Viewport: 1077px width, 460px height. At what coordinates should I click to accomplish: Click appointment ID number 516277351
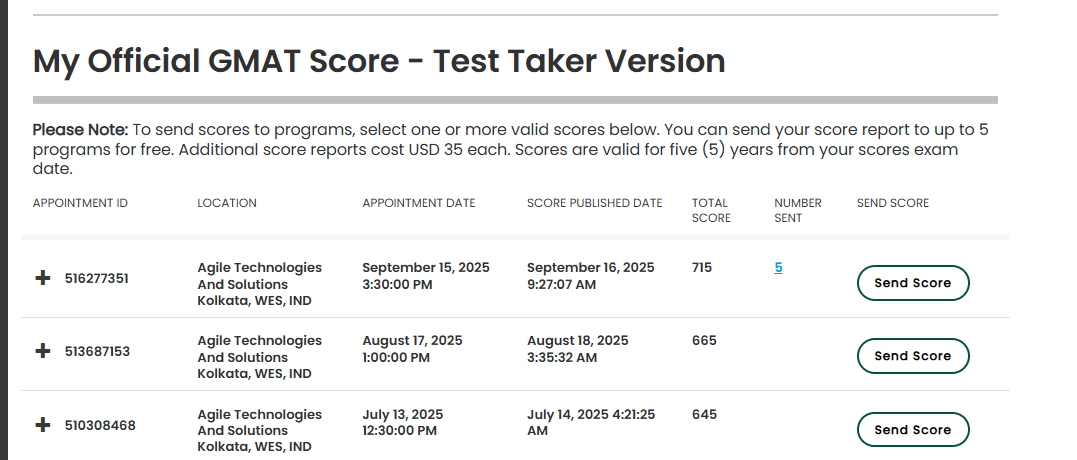tap(97, 279)
